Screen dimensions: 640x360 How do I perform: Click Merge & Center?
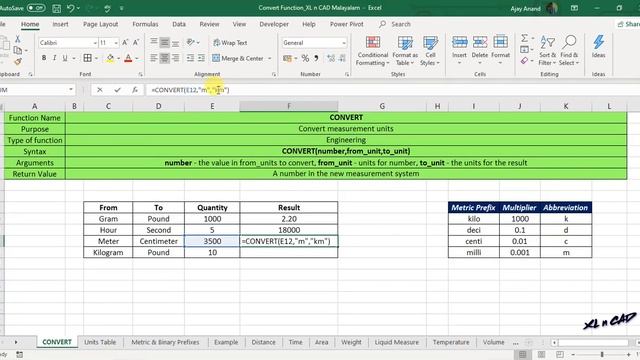click(x=238, y=58)
